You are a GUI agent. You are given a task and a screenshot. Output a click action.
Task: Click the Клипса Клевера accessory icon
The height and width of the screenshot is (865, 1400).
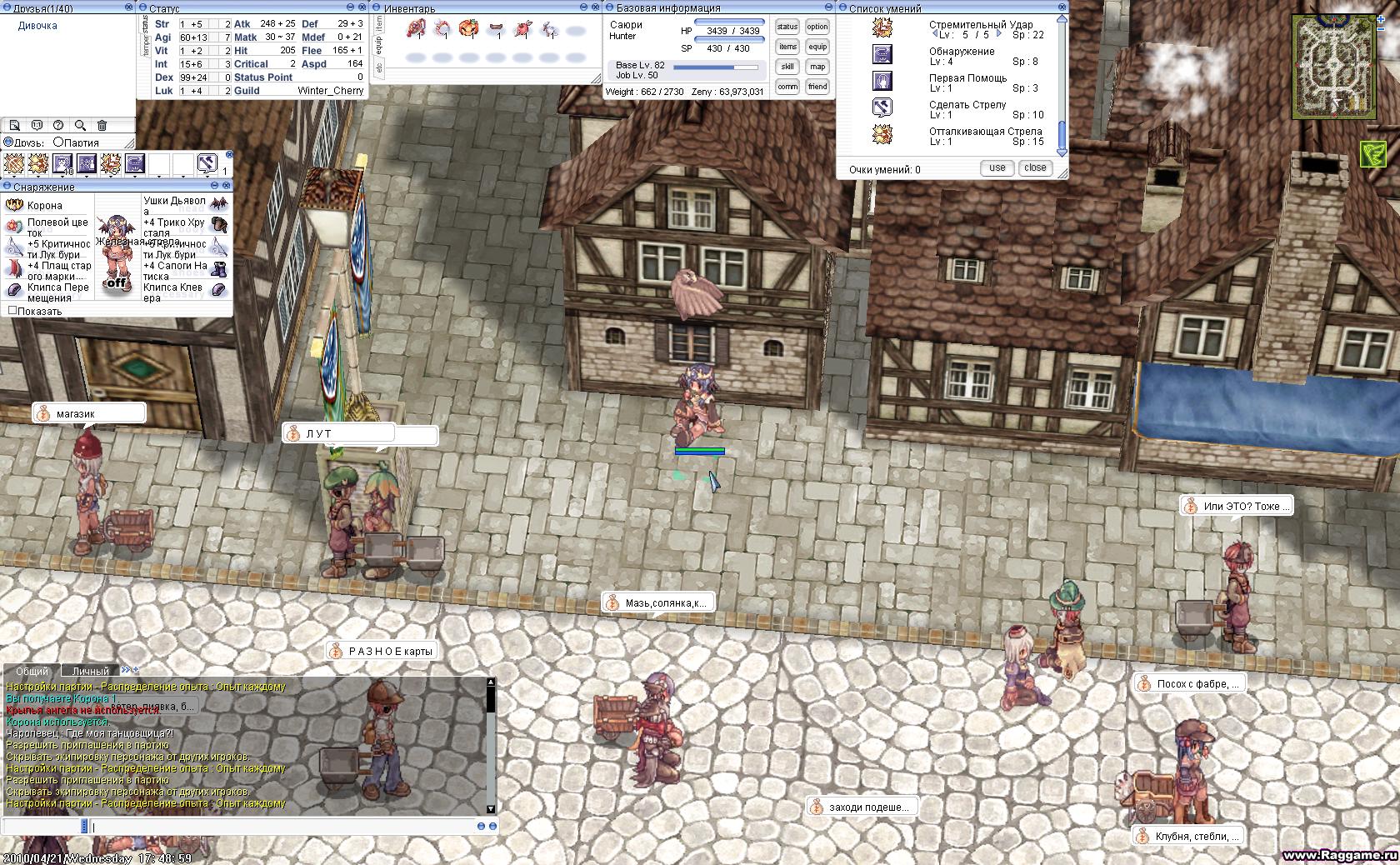tap(218, 290)
